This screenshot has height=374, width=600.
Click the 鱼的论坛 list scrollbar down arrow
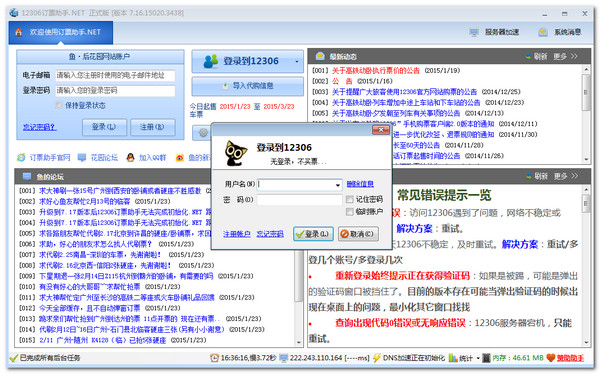pos(299,342)
